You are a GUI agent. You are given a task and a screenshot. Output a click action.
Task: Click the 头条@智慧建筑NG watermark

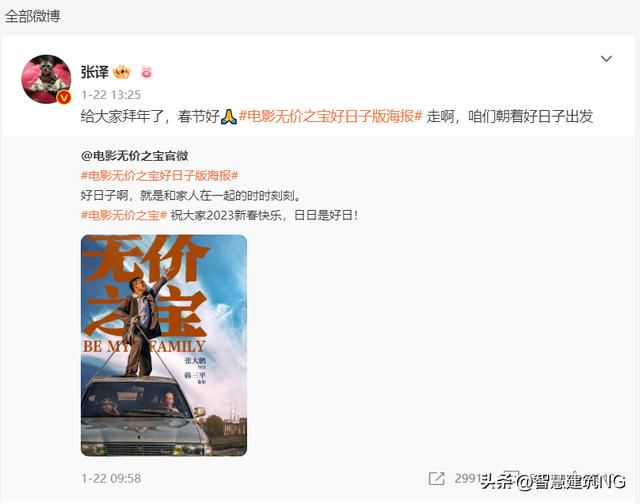(x=553, y=482)
